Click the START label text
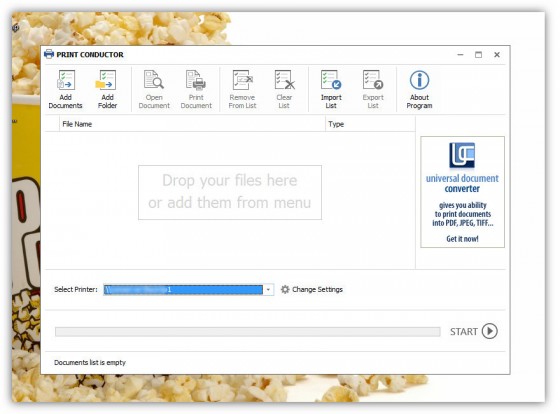This screenshot has width=560, height=414. [464, 331]
